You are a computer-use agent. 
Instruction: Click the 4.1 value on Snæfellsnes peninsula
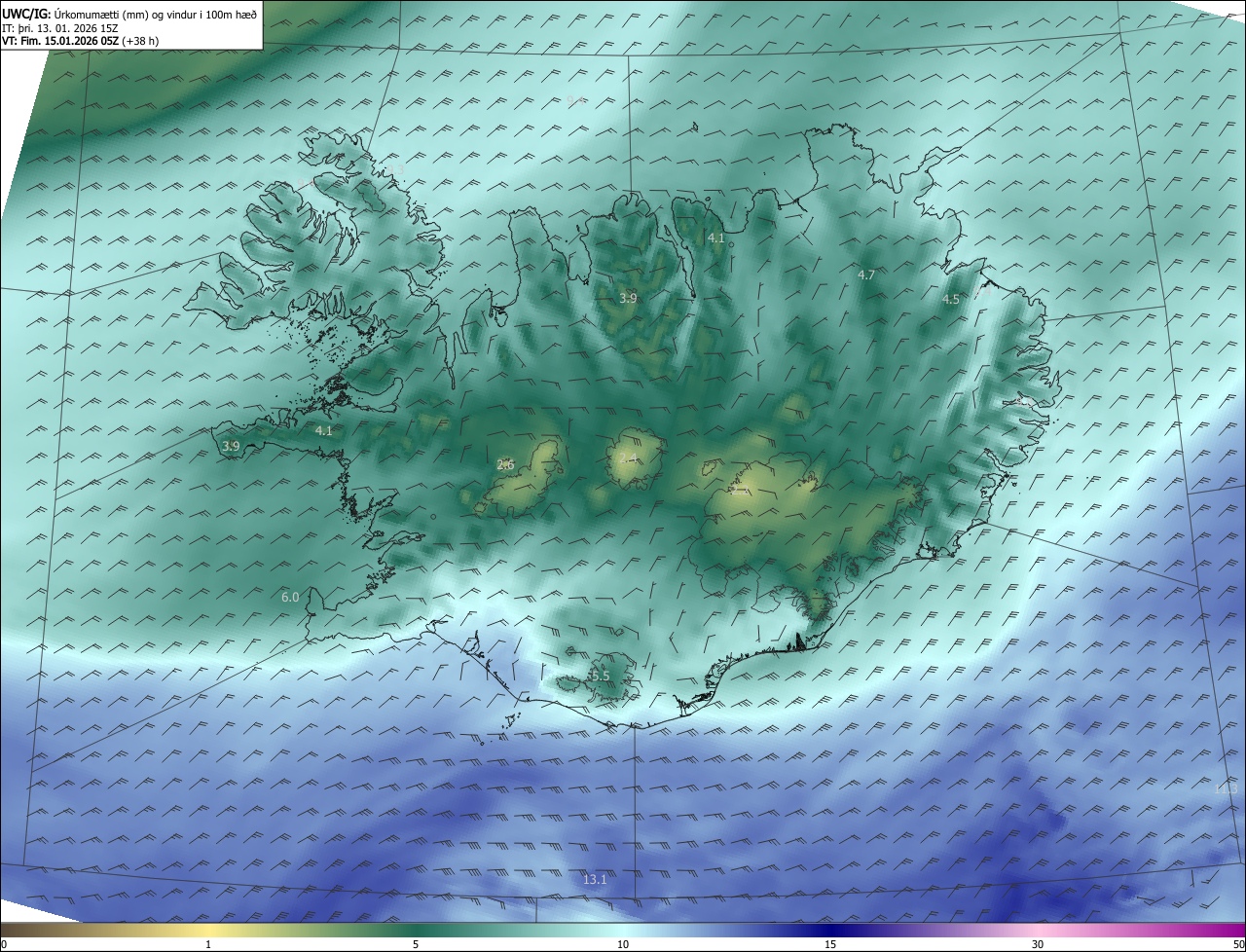point(324,430)
